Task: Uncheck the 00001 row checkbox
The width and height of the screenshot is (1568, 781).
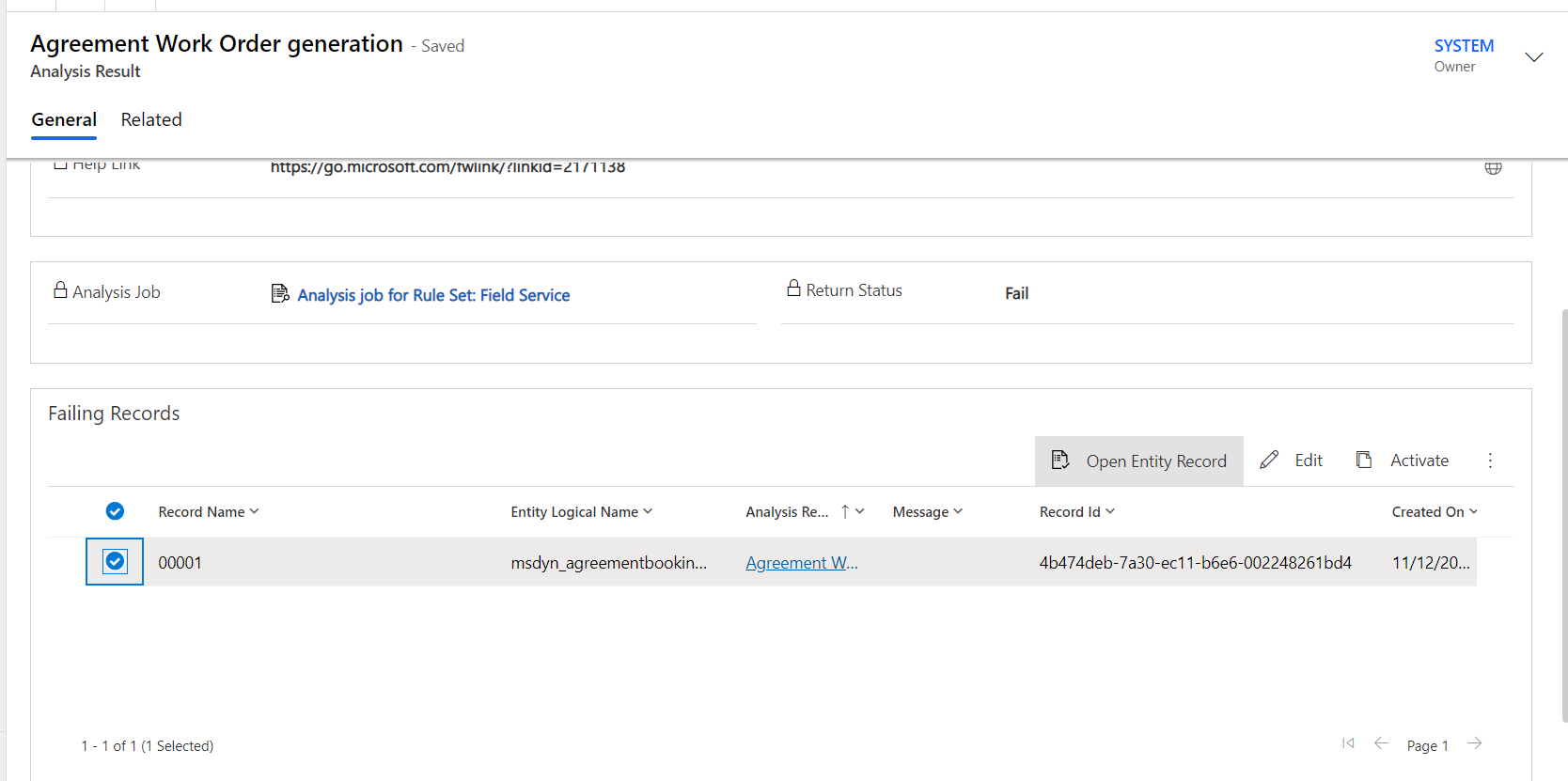Action: point(115,561)
